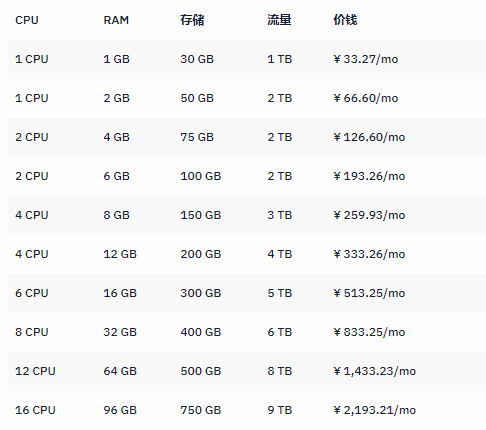Select the ¥513.25/mo price cell
Viewport: 486px width, 430px height.
point(369,293)
